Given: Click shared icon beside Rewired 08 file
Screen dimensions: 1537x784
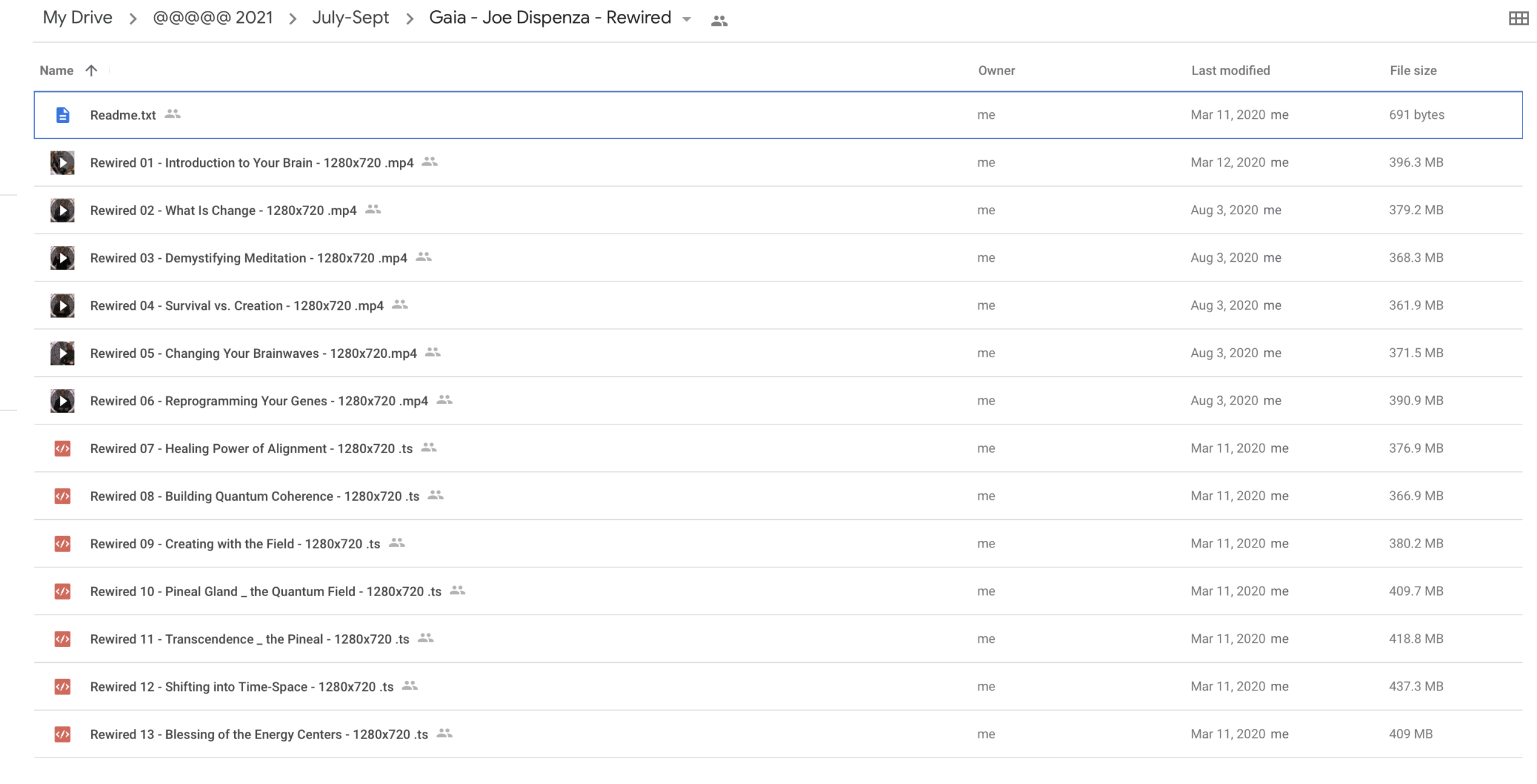Looking at the screenshot, I should (436, 495).
